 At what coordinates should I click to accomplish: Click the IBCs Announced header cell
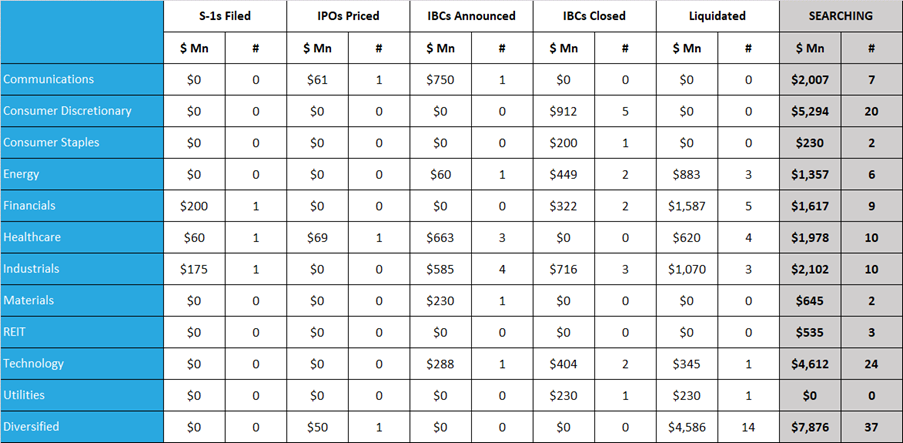(x=471, y=16)
